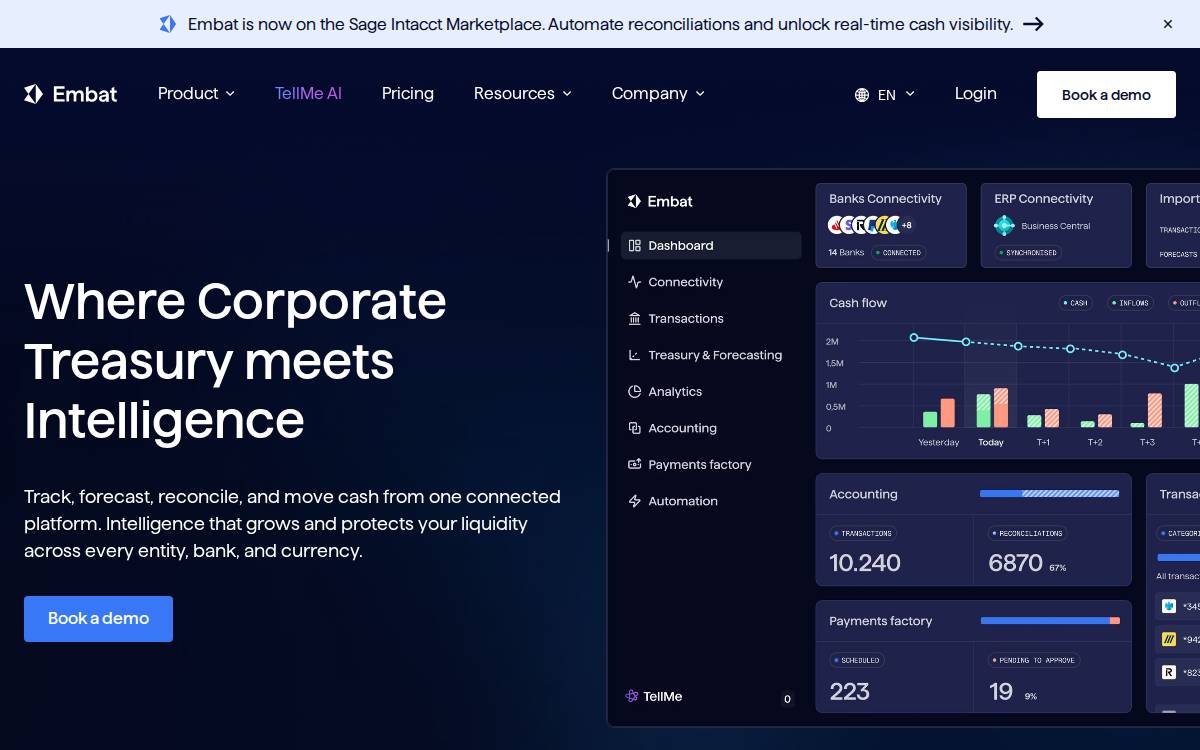Select Treasury & Forecasting in the sidebar
Viewport: 1200px width, 750px height.
click(x=711, y=355)
